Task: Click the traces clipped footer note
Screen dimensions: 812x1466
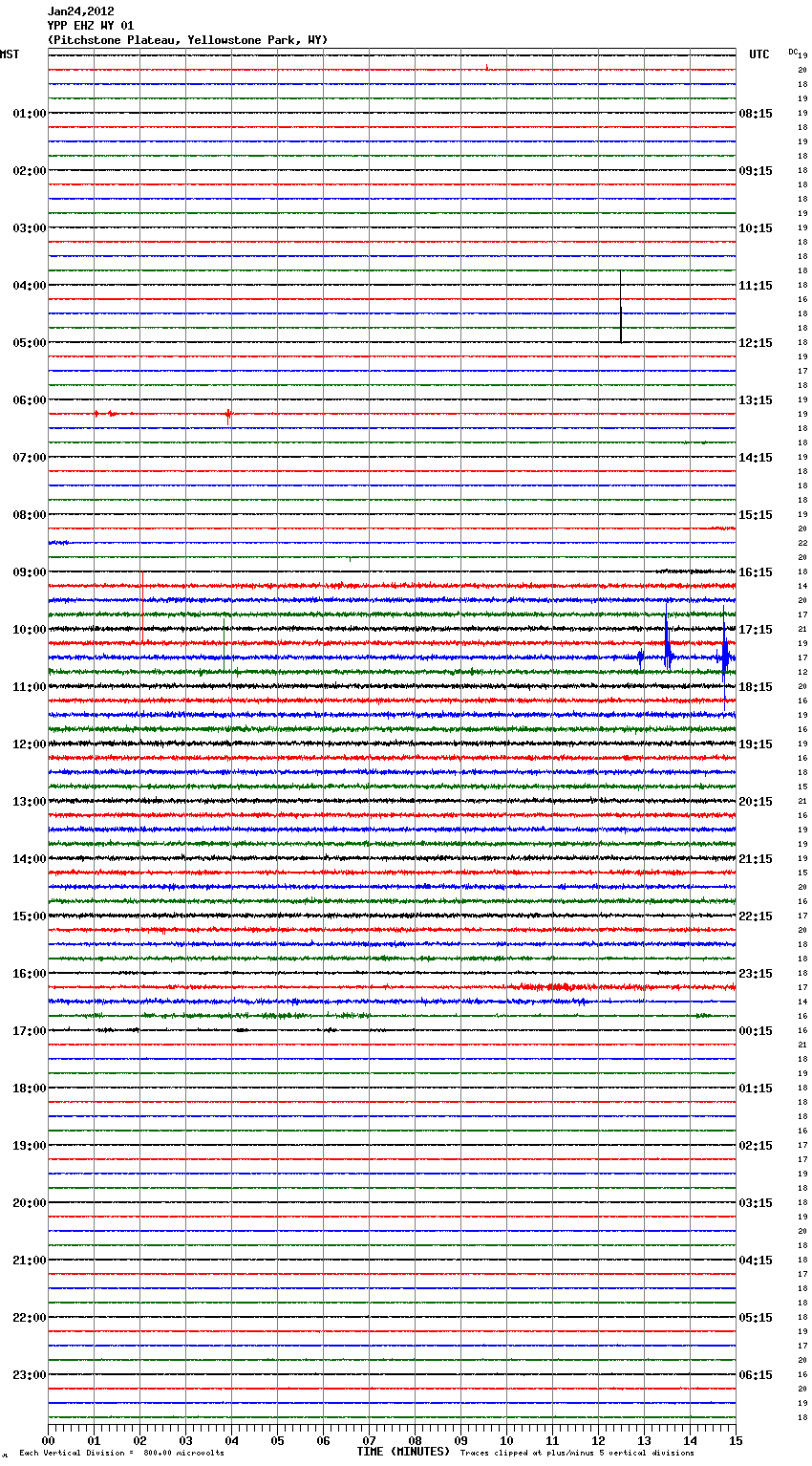Action: coord(577,1454)
